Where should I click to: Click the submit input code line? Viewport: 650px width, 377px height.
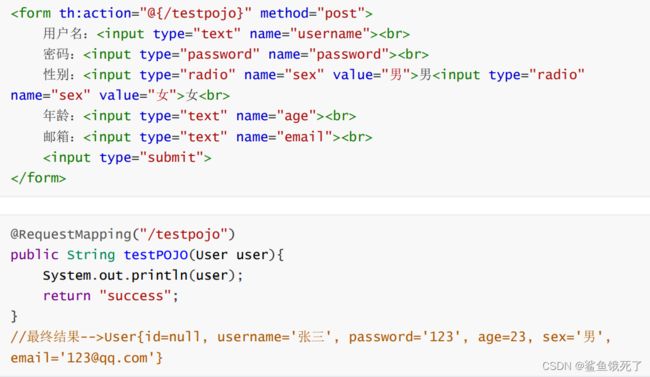(x=127, y=157)
